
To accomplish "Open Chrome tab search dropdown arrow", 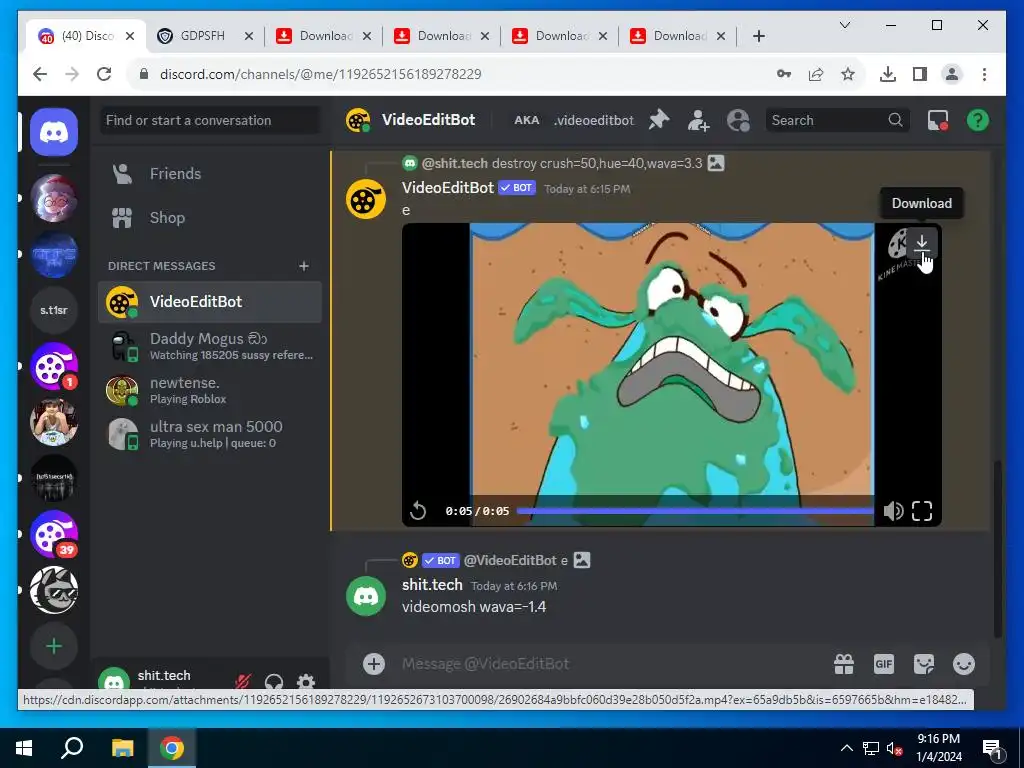I will pyautogui.click(x=844, y=25).
